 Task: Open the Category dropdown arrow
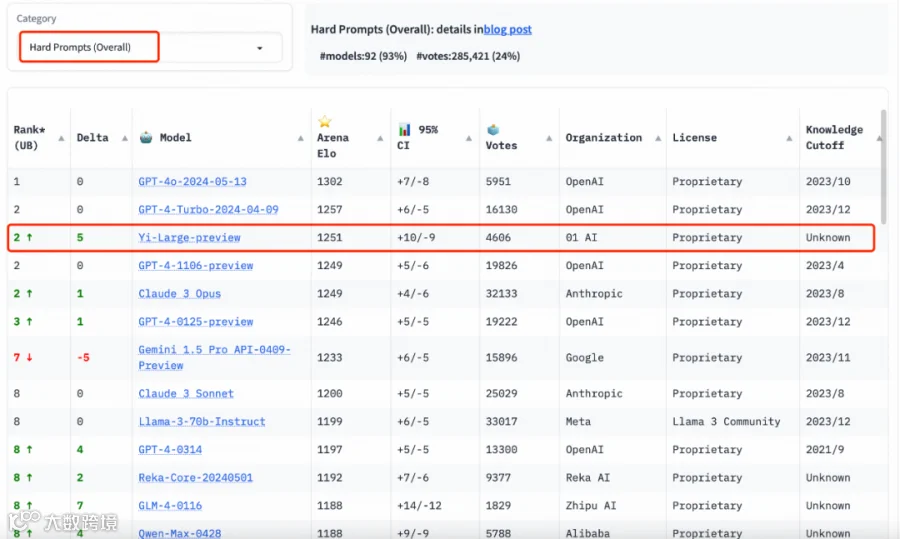pos(259,48)
